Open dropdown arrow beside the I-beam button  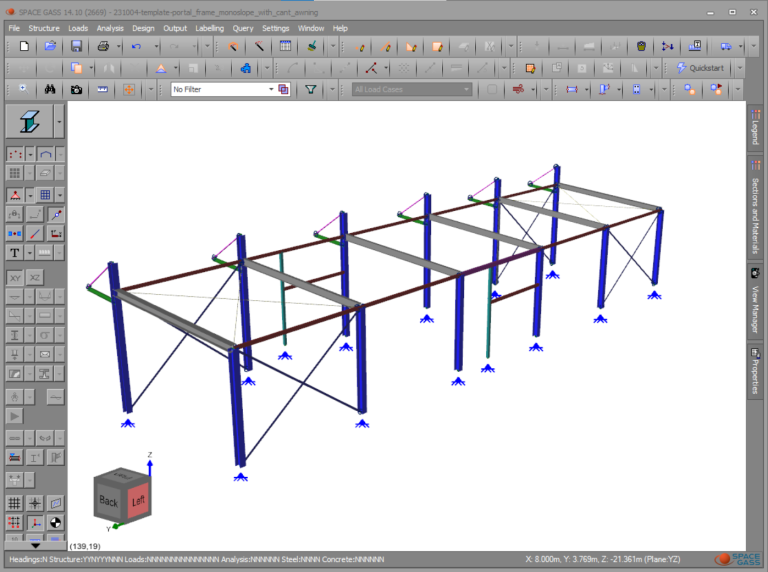59,122
